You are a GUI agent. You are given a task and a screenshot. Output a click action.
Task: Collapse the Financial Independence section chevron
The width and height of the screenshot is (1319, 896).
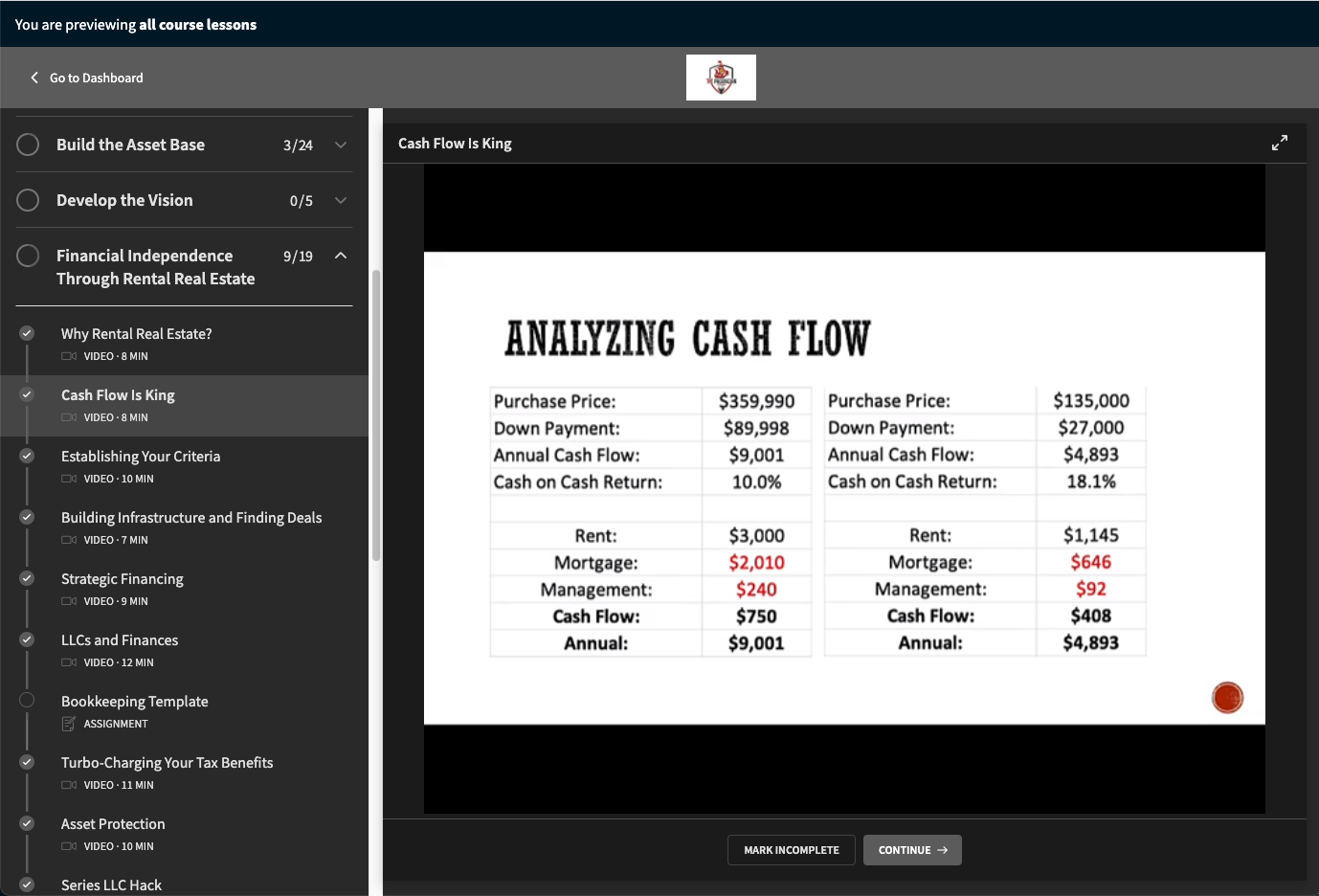(341, 256)
